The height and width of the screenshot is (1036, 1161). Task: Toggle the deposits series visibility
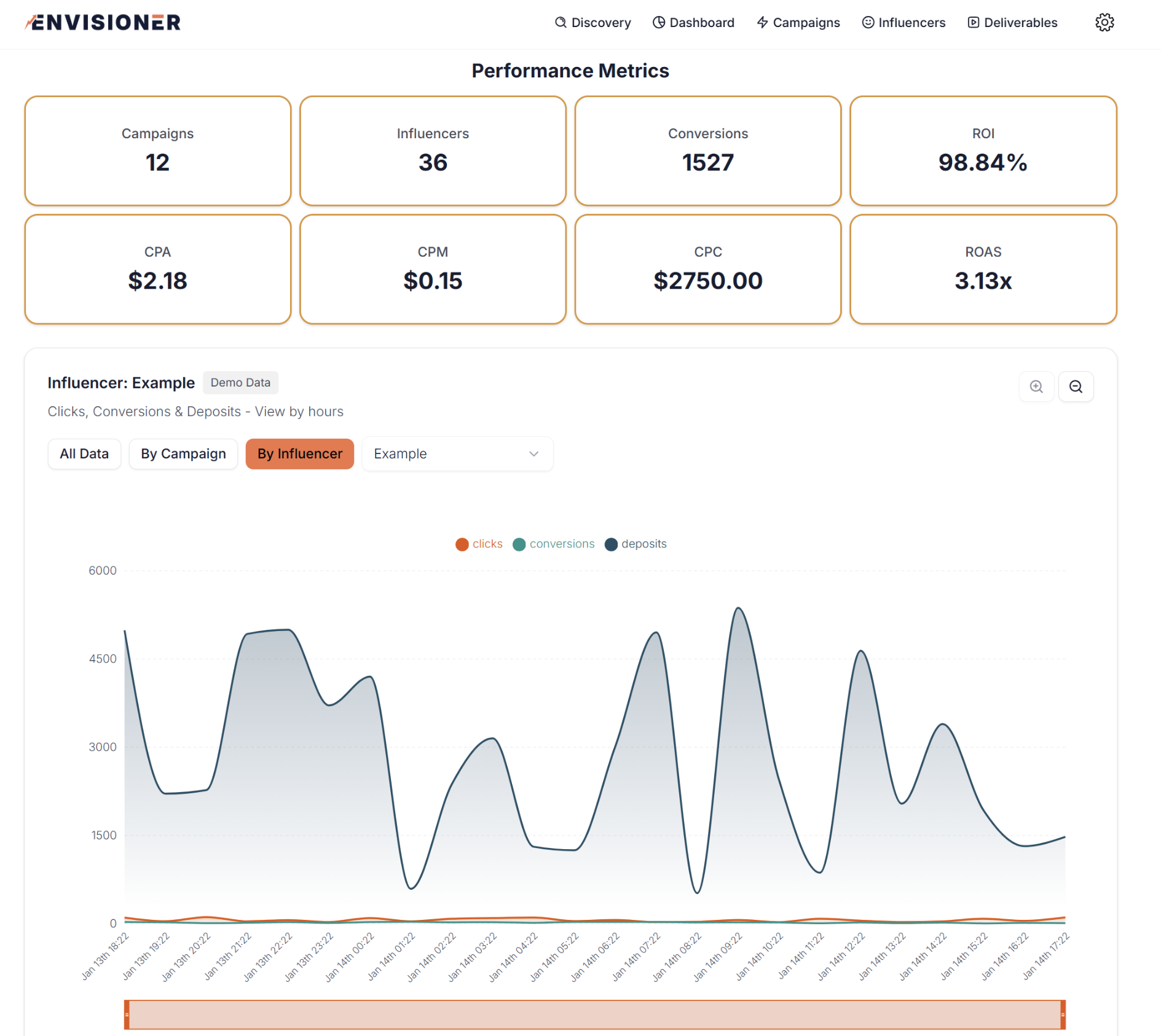(636, 544)
